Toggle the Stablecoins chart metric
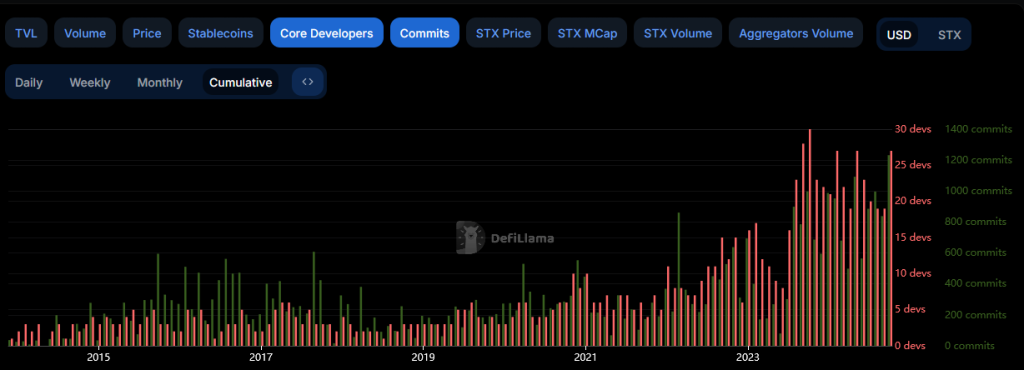The width and height of the screenshot is (1024, 370). click(221, 33)
